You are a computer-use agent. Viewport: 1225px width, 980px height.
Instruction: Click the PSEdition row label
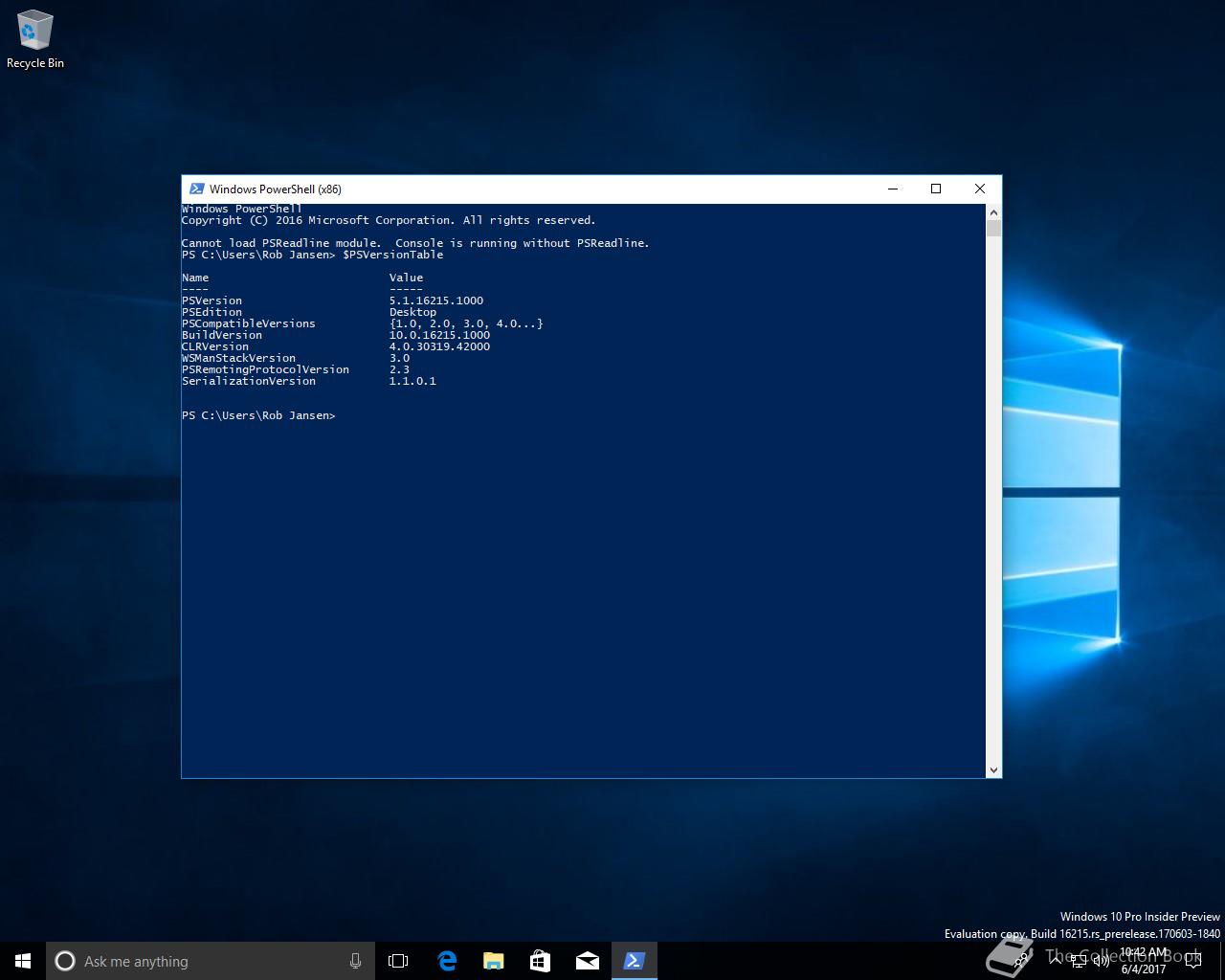pos(212,312)
